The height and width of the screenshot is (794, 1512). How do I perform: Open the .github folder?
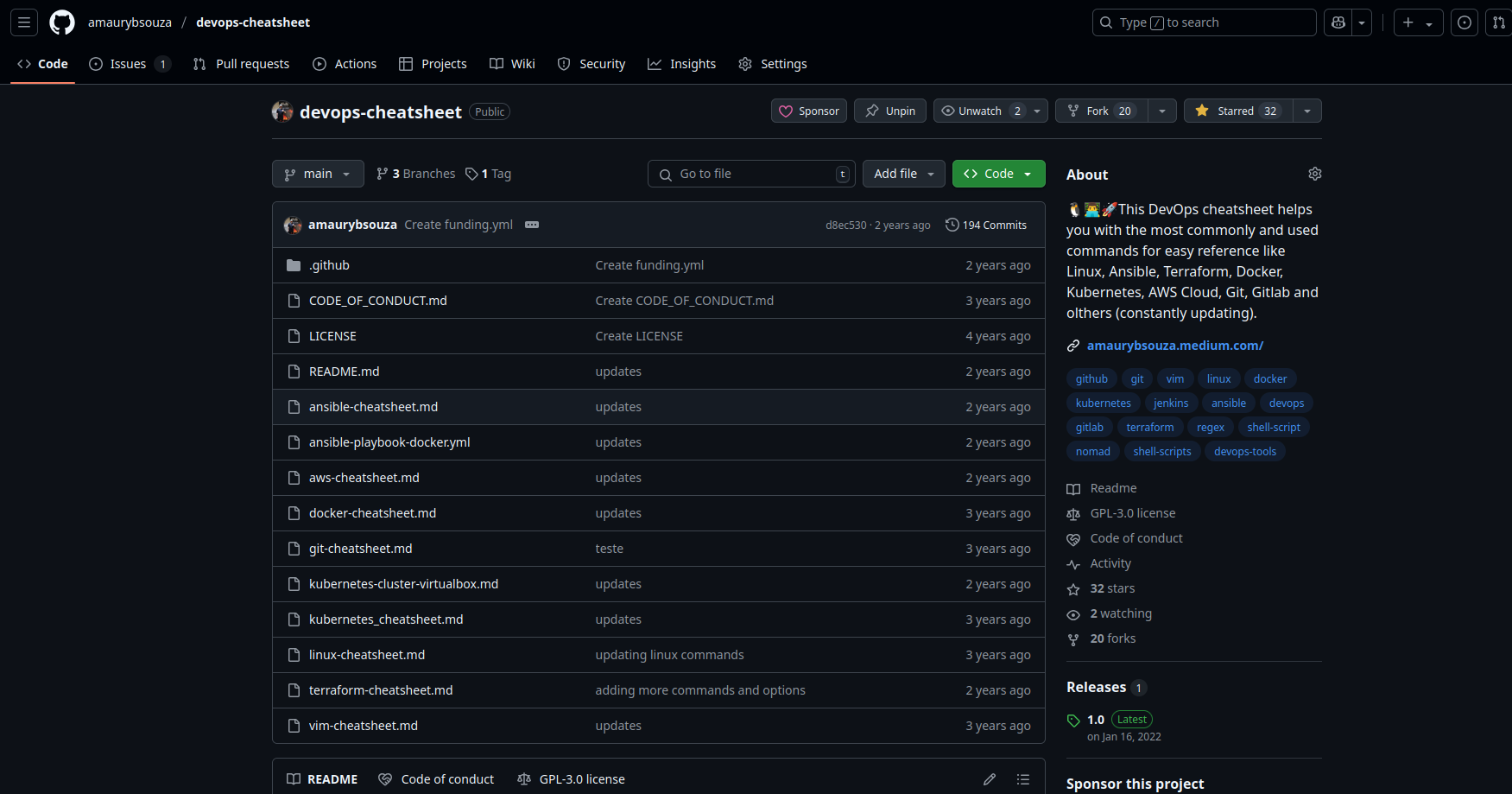[329, 265]
